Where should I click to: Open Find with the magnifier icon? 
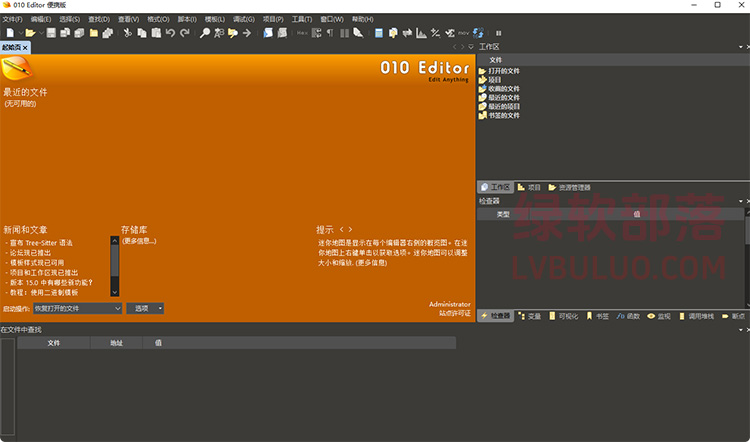tap(205, 33)
